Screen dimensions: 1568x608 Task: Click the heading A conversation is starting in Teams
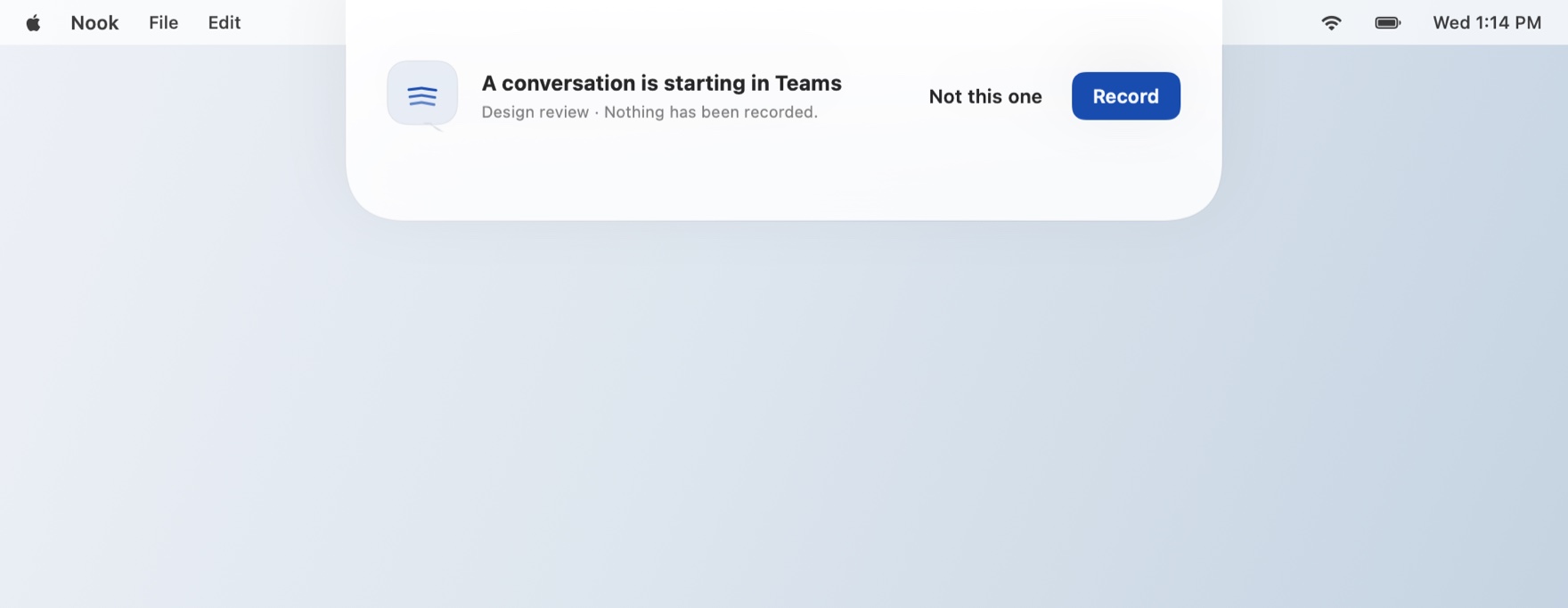[661, 83]
